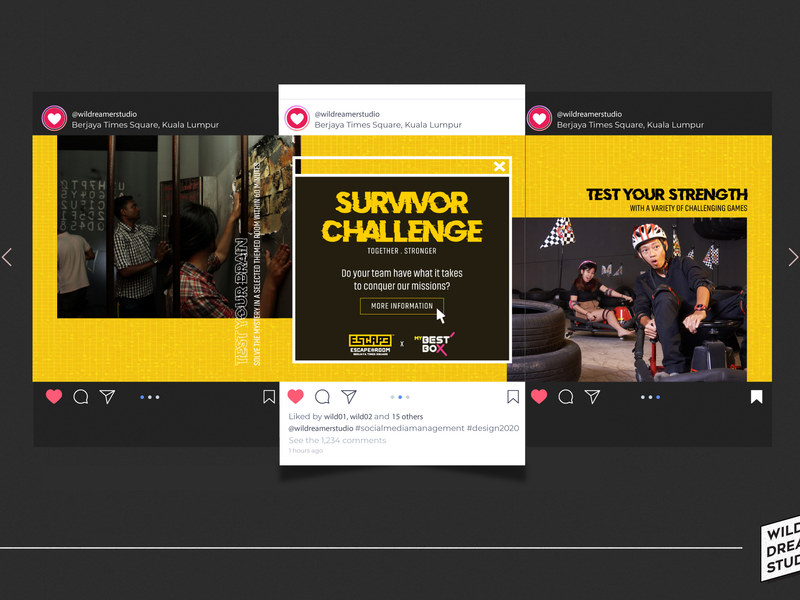
Task: Open 'See the 1,234 comments'
Action: tap(337, 440)
